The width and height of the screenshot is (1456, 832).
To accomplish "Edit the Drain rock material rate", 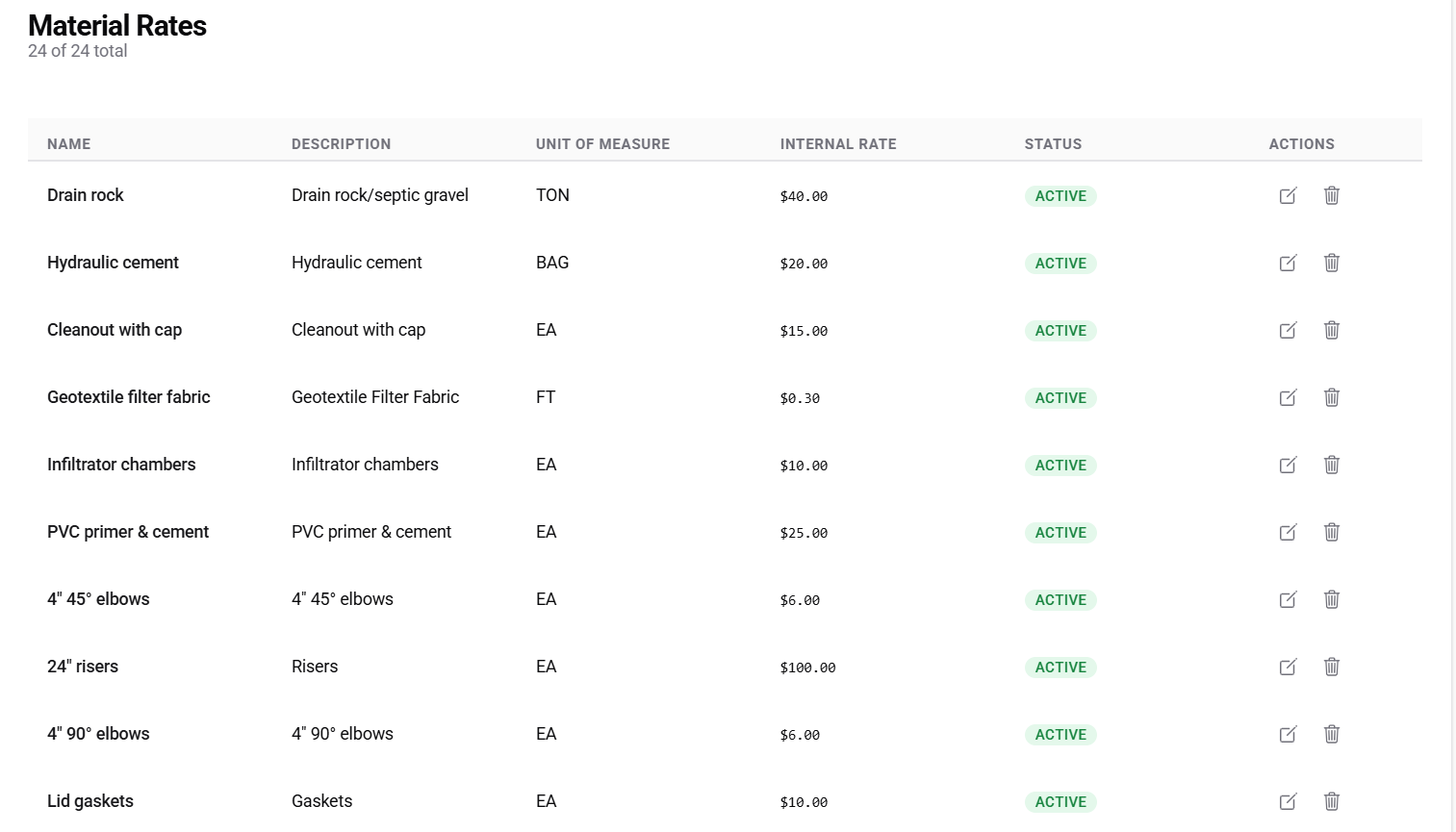I will (x=1288, y=195).
